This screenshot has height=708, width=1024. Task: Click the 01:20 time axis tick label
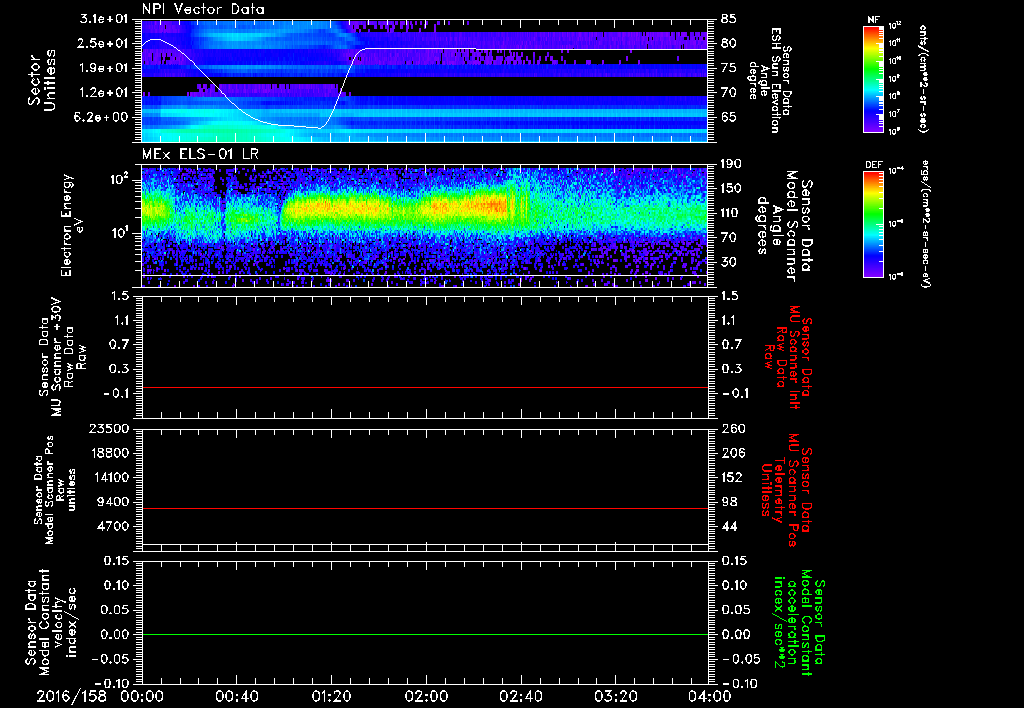[x=331, y=696]
